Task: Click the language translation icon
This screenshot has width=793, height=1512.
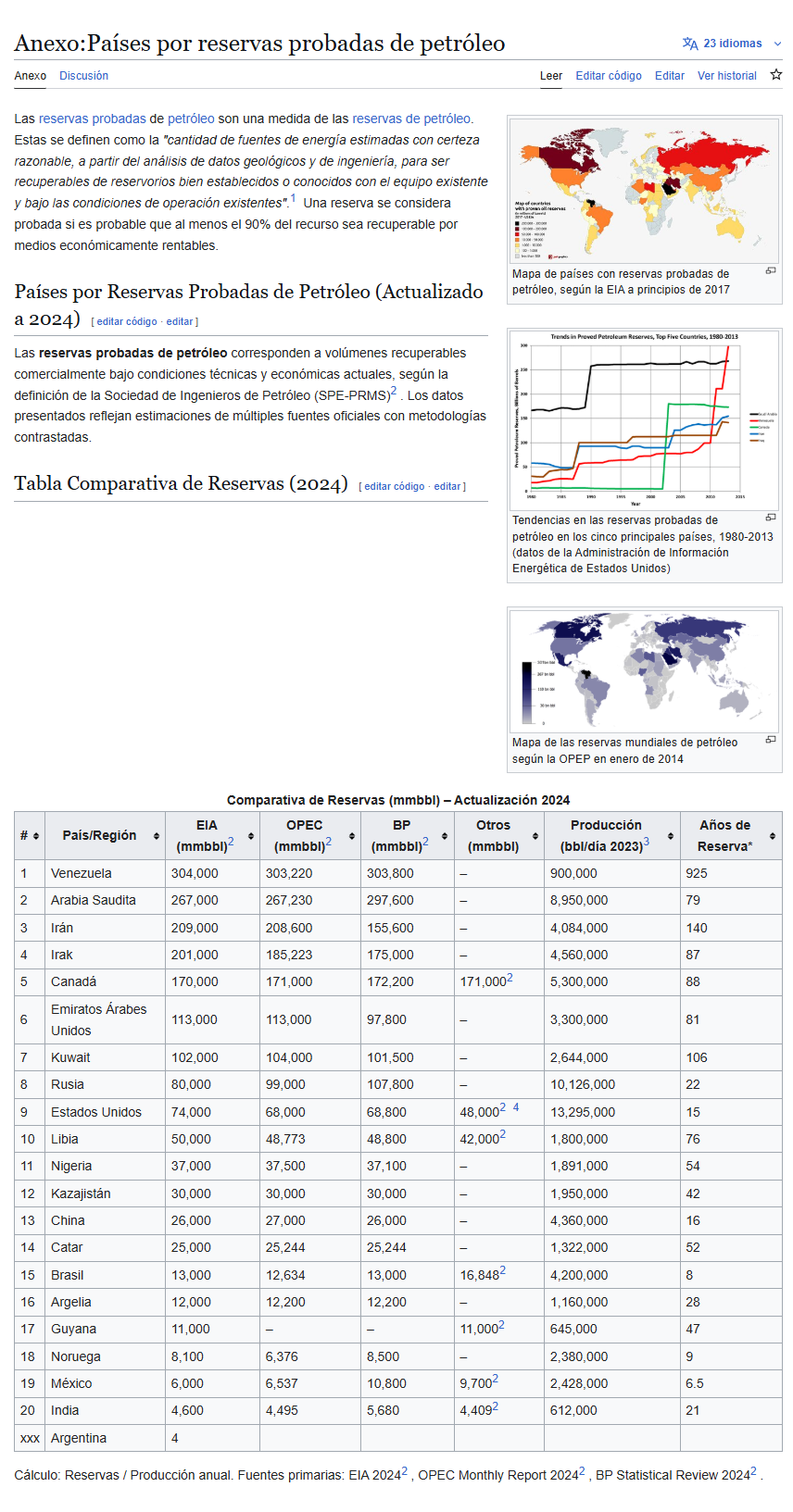Action: (x=689, y=44)
